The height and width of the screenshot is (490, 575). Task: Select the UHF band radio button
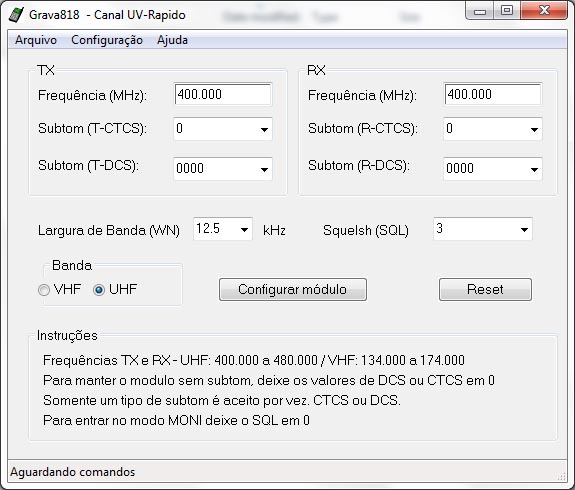99,290
